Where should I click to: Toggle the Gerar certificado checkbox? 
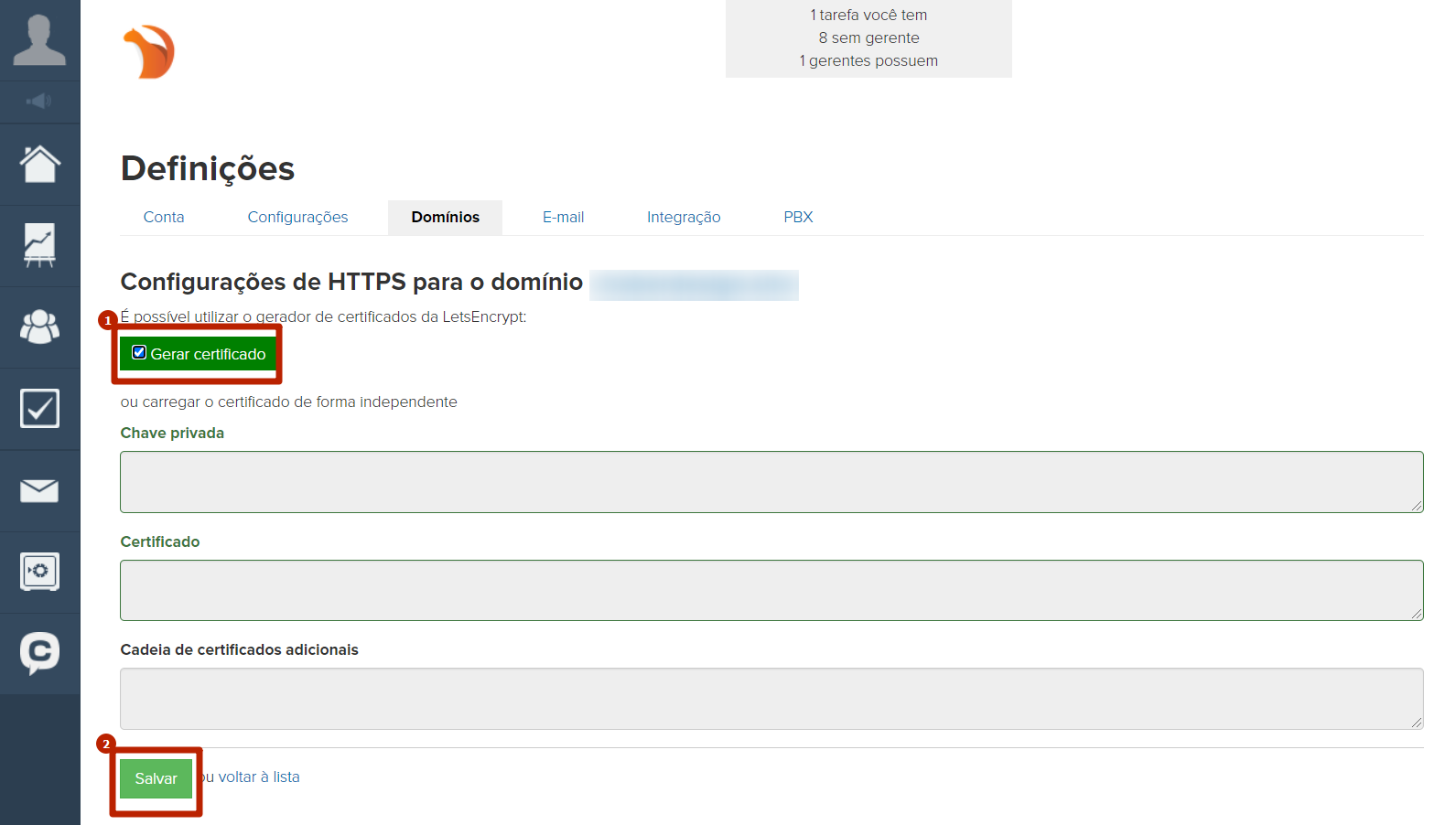tap(139, 353)
